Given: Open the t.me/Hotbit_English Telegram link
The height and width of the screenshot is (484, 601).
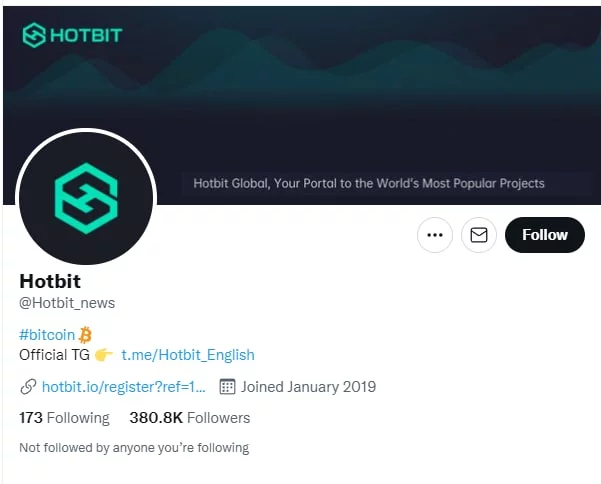Looking at the screenshot, I should [188, 354].
